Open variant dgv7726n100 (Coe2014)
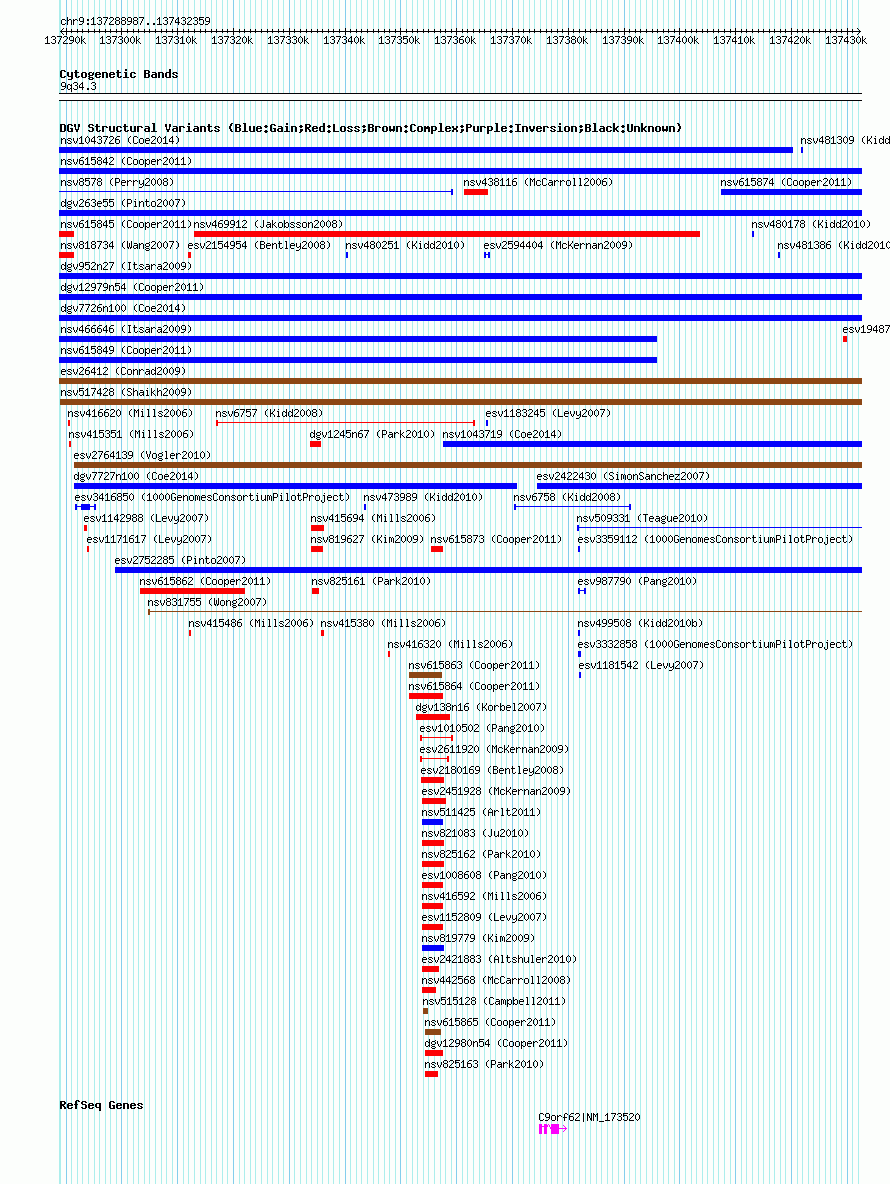This screenshot has width=890, height=1184. [122, 309]
